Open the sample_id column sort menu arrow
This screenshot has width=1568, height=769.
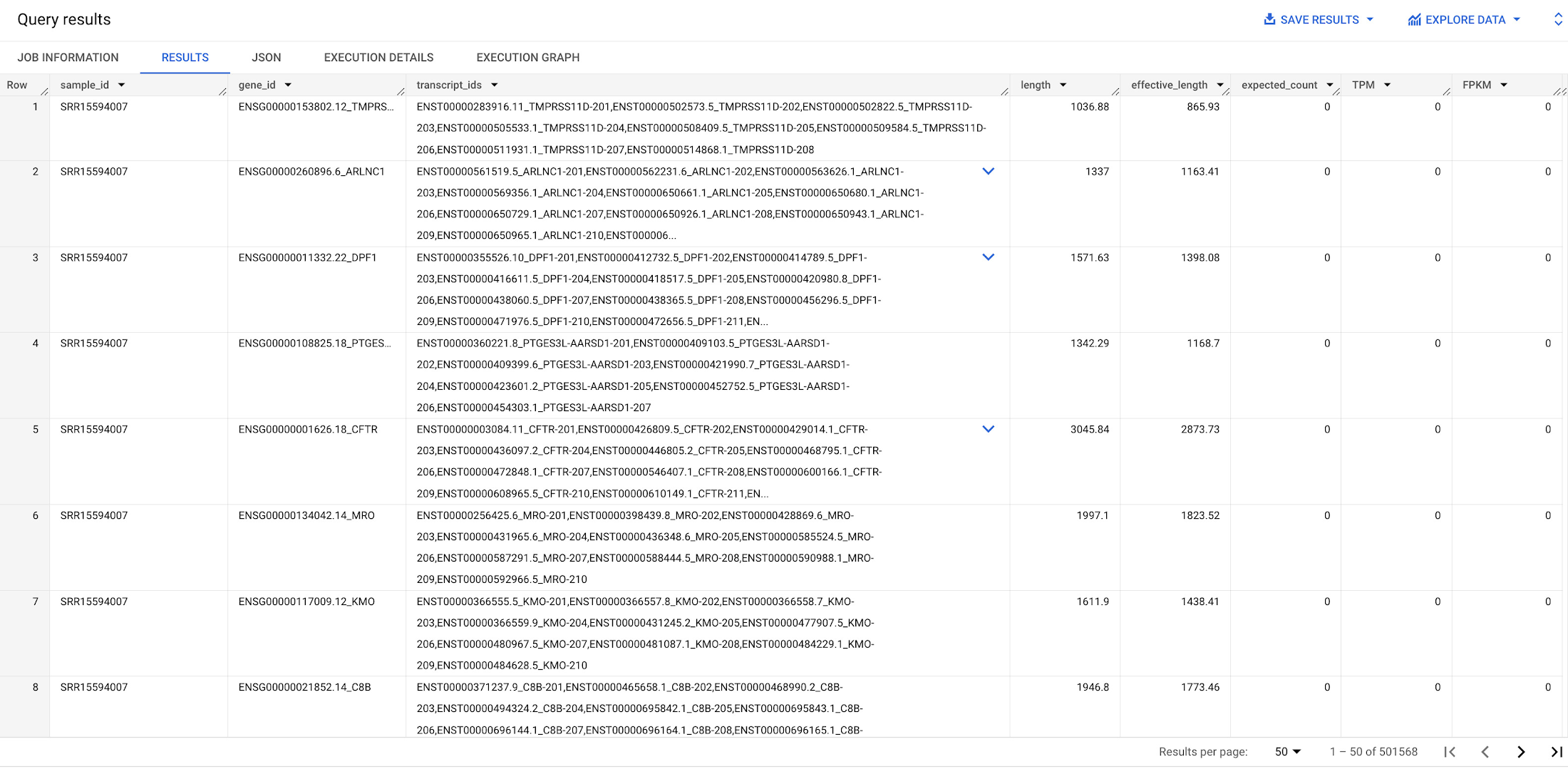122,85
